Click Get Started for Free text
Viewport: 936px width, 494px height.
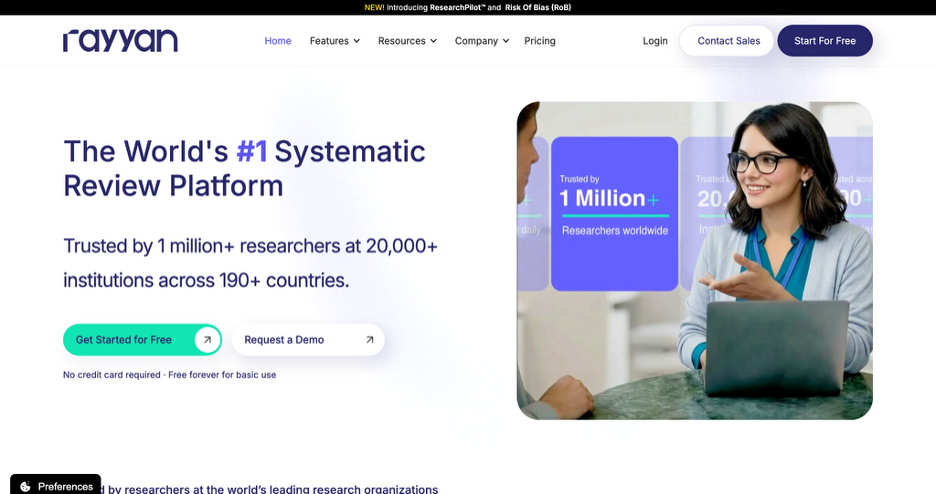click(124, 339)
